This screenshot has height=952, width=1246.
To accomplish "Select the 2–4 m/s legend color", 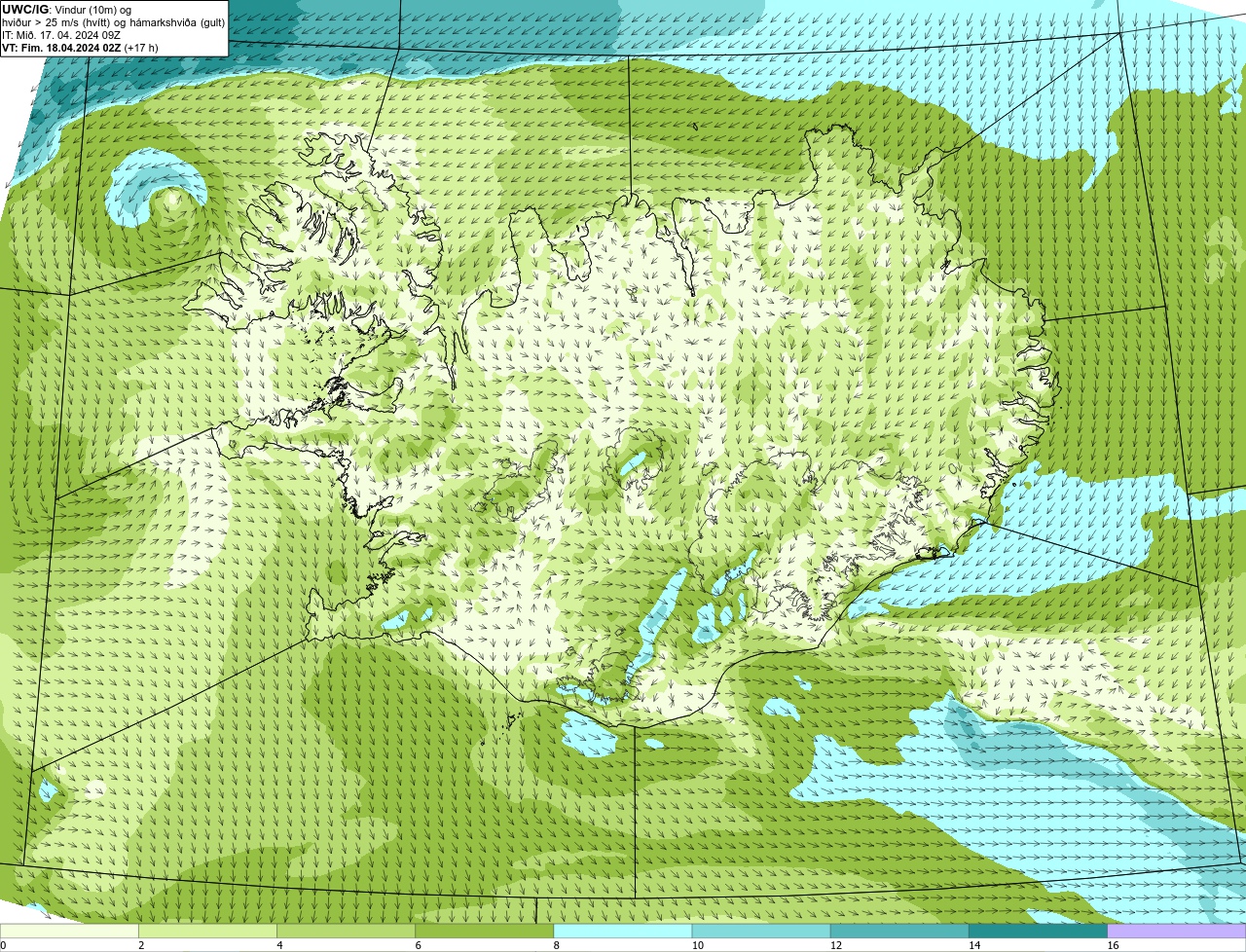I will pyautogui.click(x=207, y=931).
